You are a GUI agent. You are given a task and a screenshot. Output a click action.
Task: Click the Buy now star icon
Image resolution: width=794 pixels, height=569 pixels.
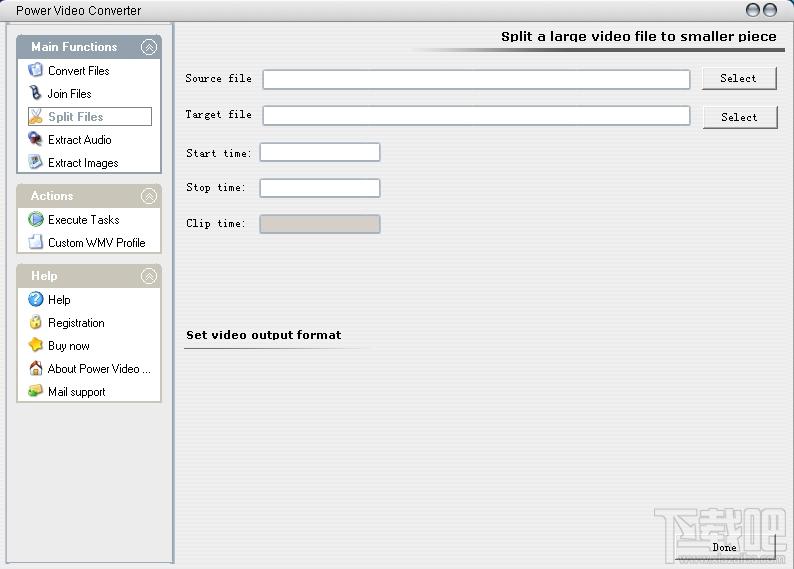click(x=35, y=345)
